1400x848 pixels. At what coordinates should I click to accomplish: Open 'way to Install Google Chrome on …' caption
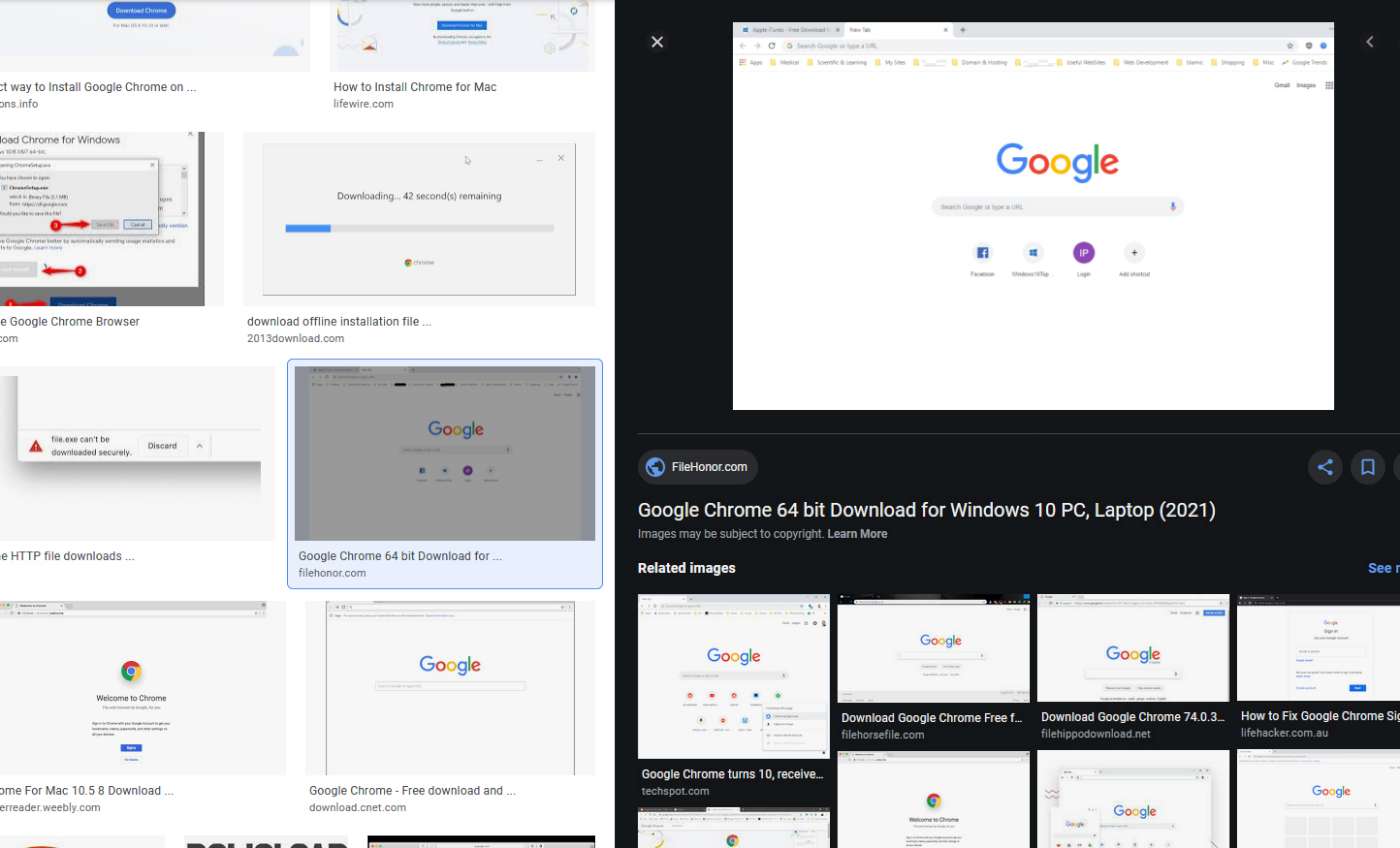tap(98, 87)
